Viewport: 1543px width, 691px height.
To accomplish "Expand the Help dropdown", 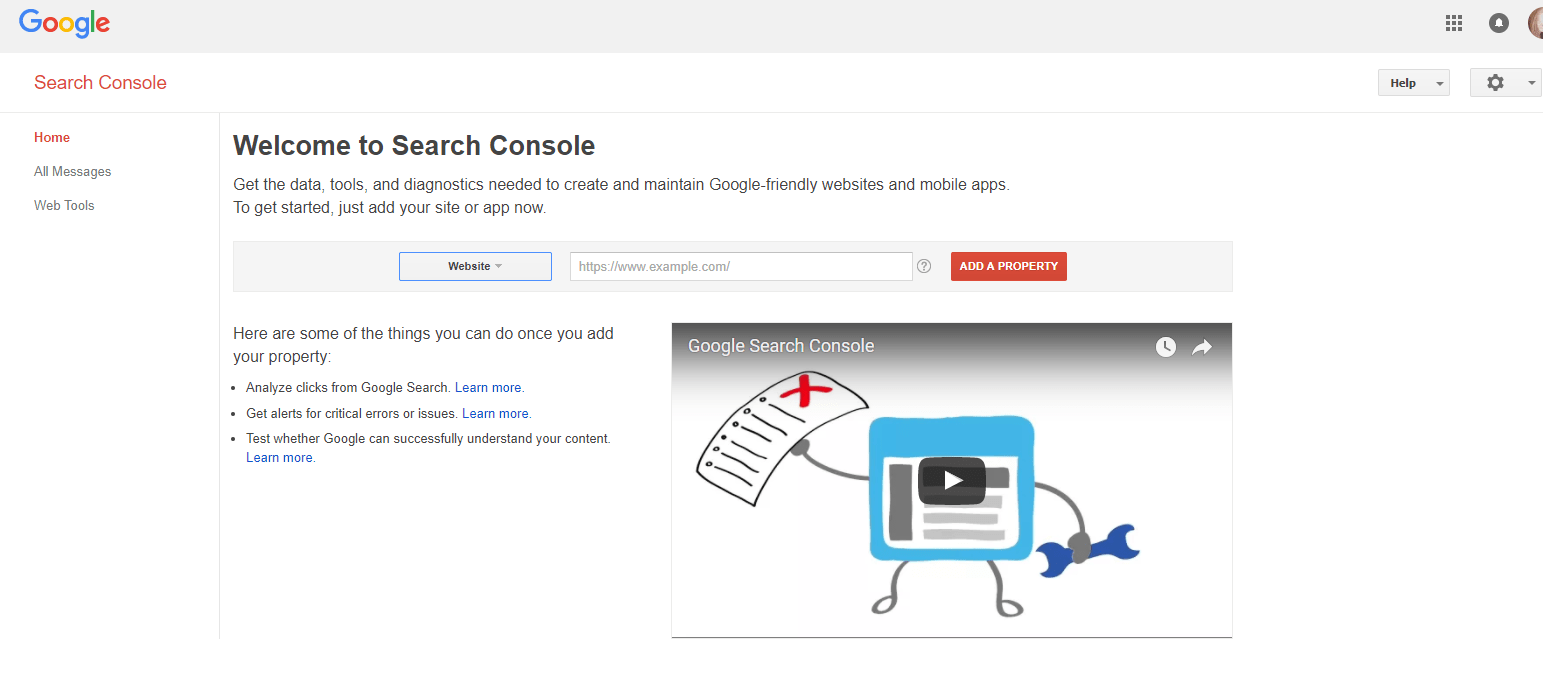I will (x=1413, y=83).
